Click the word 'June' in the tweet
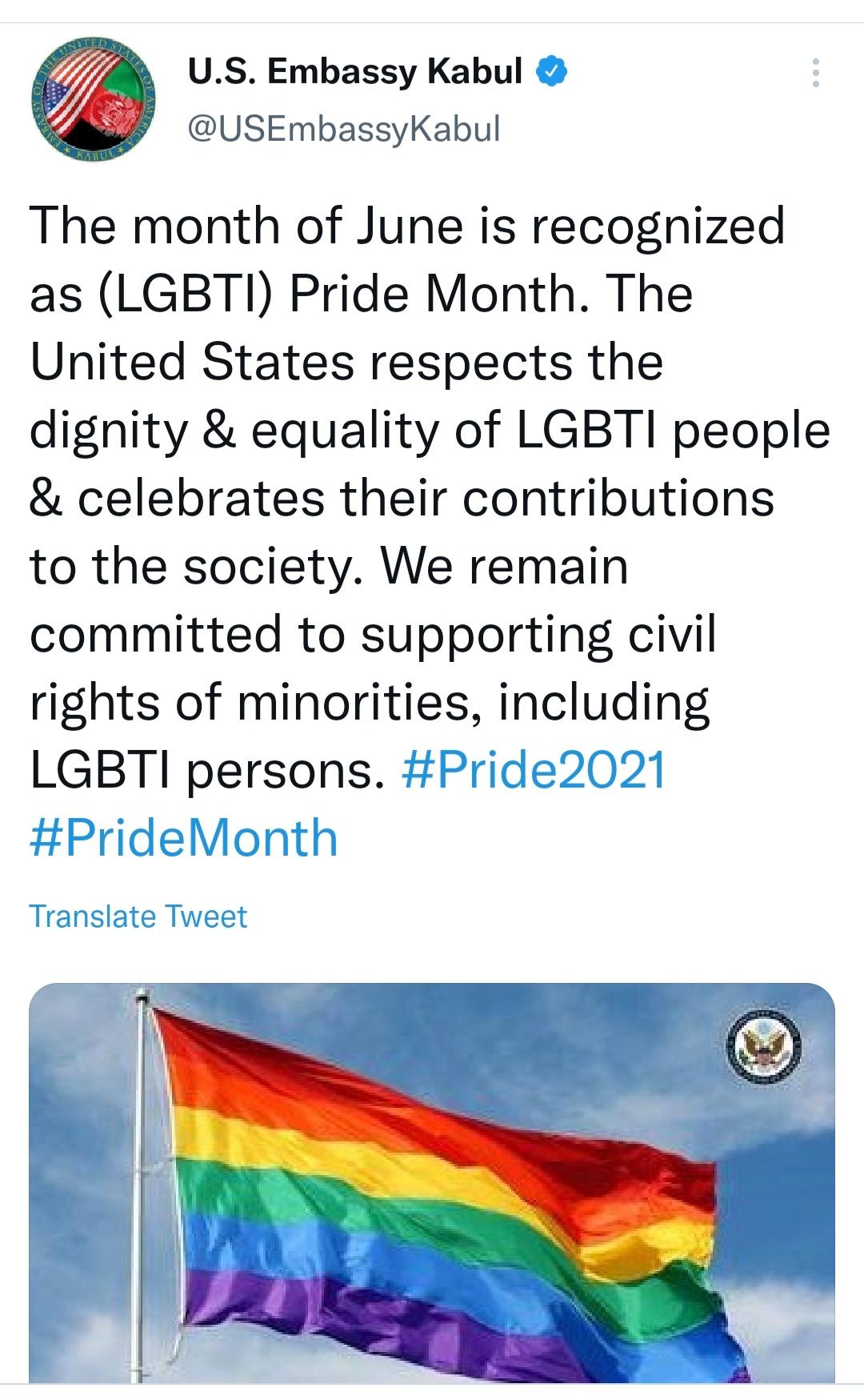 [x=410, y=226]
